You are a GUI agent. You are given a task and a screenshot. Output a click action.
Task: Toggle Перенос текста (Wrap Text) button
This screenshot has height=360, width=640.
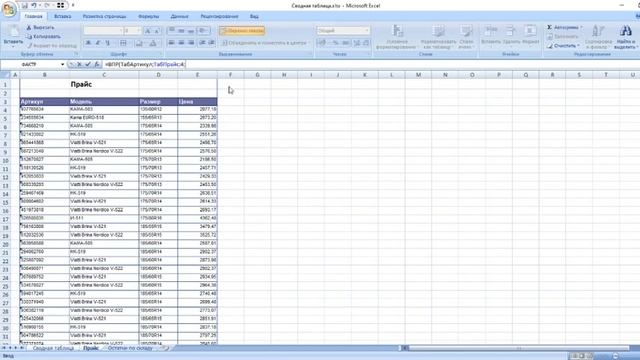pyautogui.click(x=242, y=31)
